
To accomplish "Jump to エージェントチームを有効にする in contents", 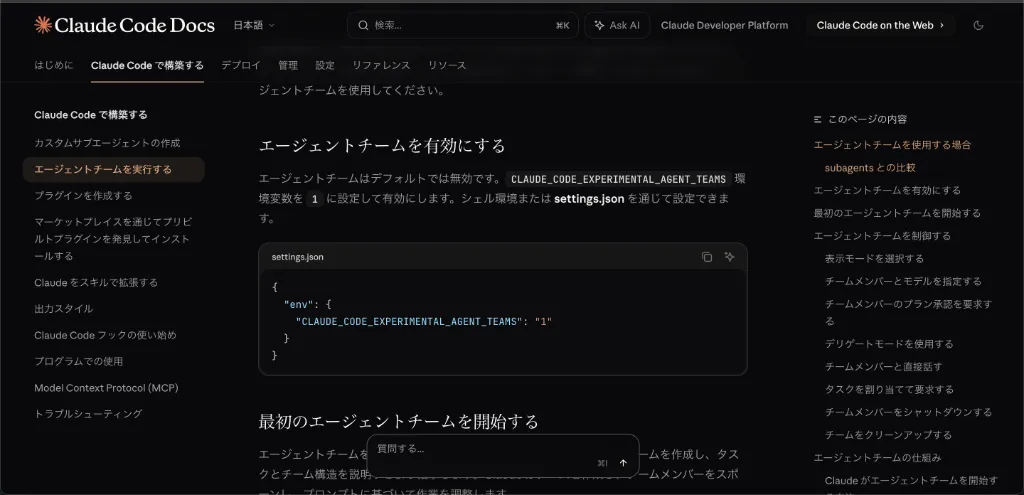I will point(887,190).
